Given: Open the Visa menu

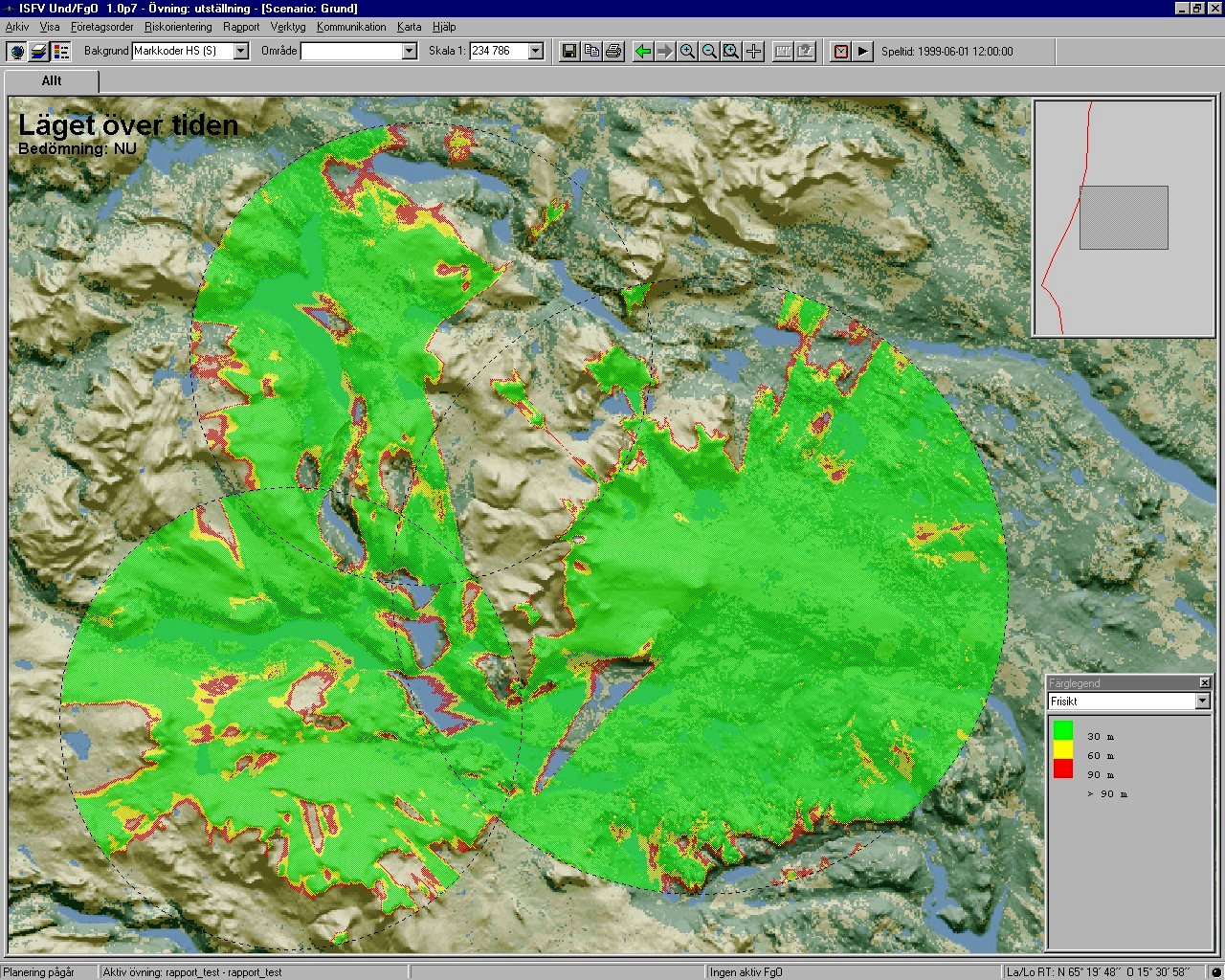Looking at the screenshot, I should coord(50,27).
